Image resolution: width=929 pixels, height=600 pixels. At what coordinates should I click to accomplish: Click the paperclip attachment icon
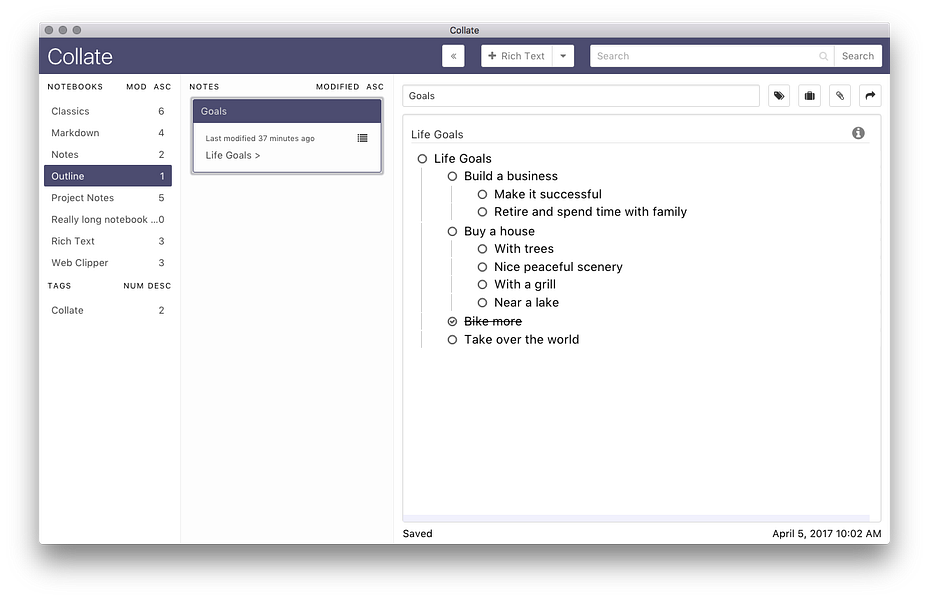click(840, 95)
